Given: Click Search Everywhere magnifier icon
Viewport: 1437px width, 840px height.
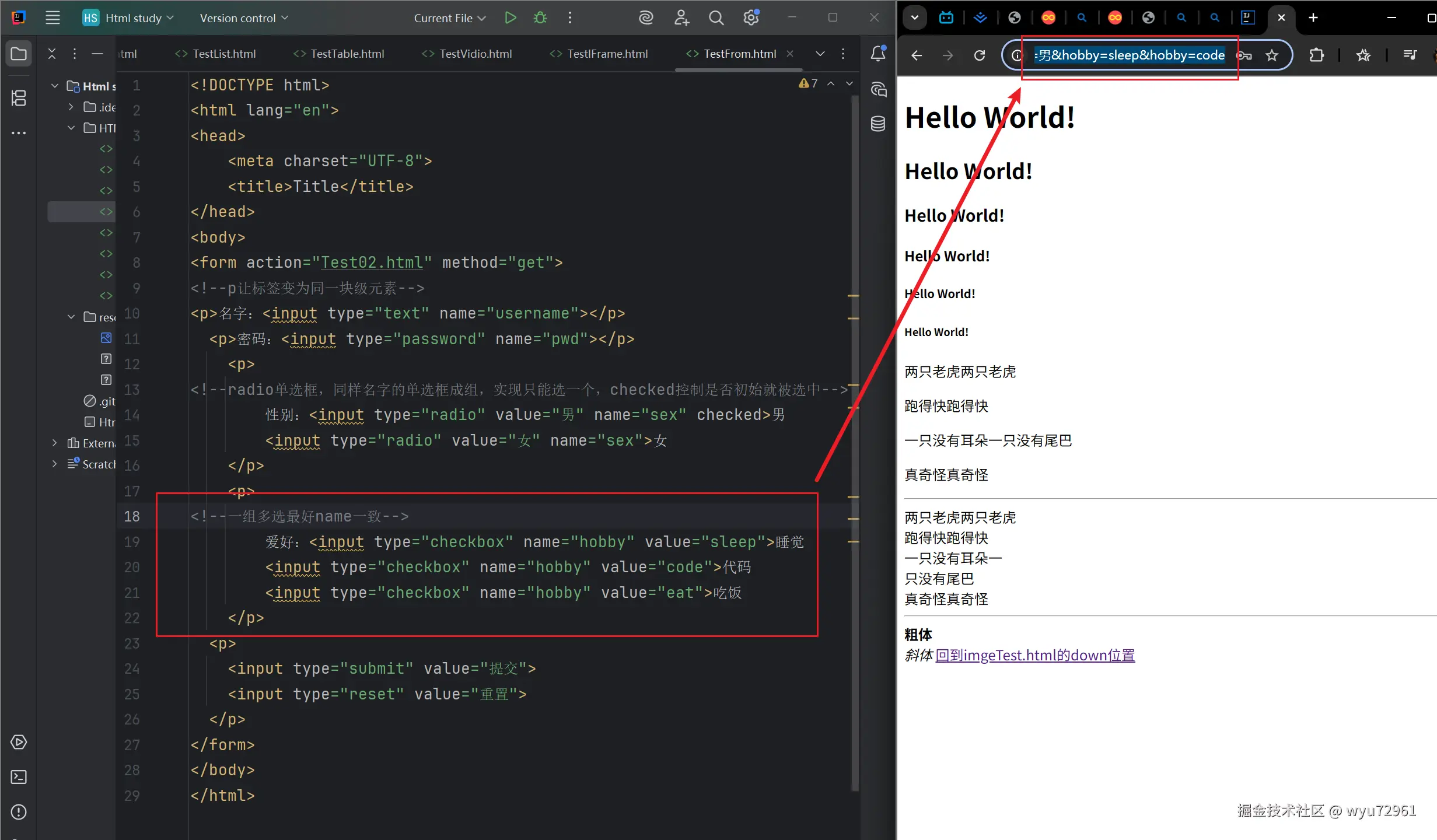Looking at the screenshot, I should (716, 17).
